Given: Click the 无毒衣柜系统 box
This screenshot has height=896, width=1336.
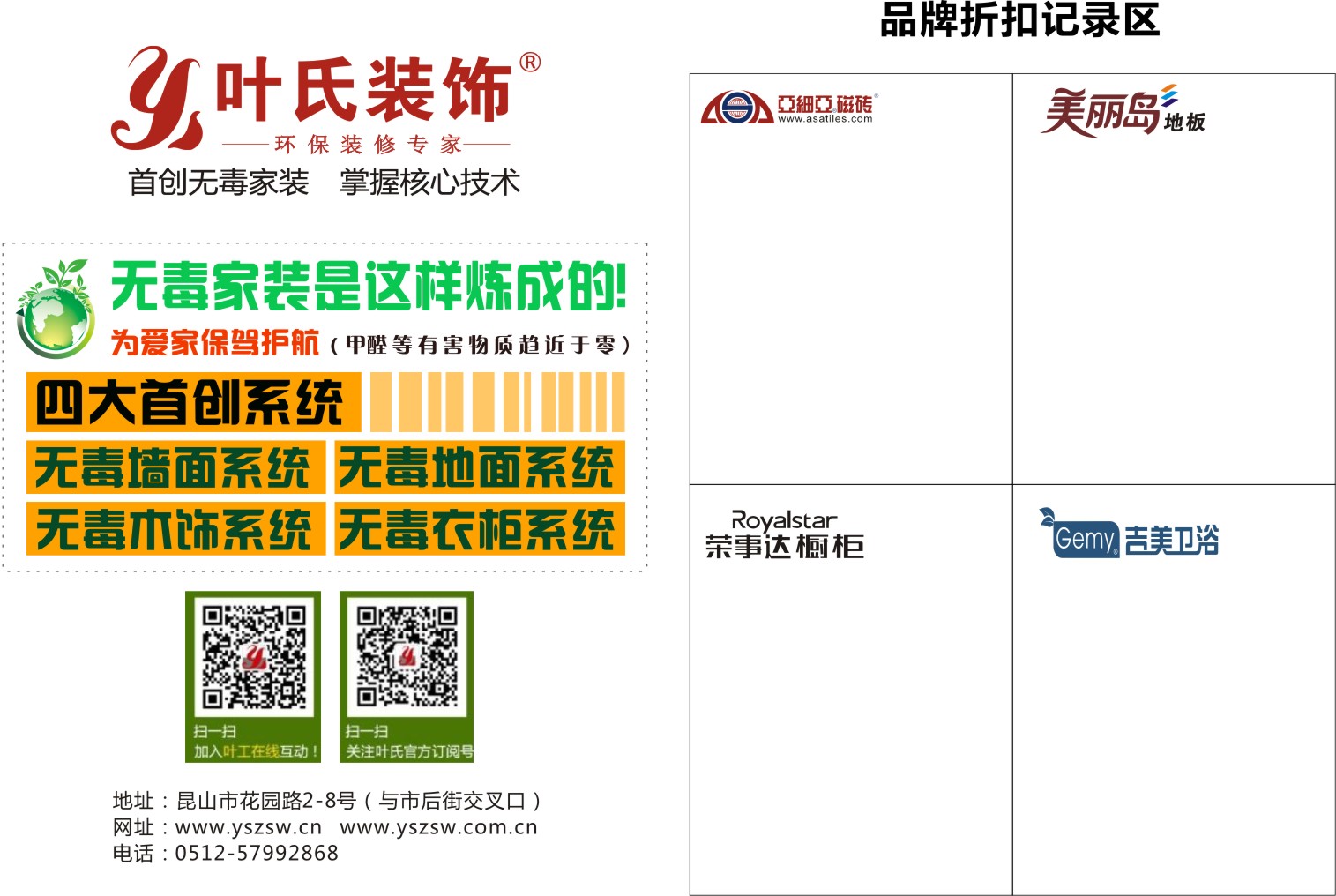Looking at the screenshot, I should click(480, 528).
